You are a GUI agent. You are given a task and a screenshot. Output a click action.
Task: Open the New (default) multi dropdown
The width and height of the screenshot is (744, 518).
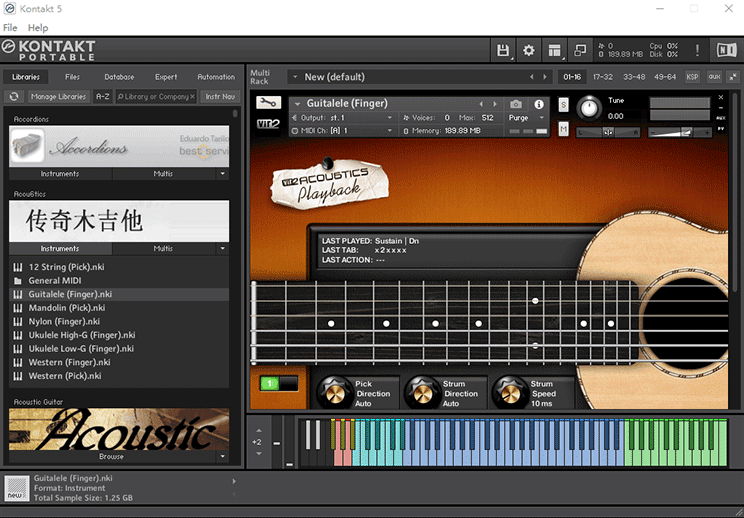(295, 77)
